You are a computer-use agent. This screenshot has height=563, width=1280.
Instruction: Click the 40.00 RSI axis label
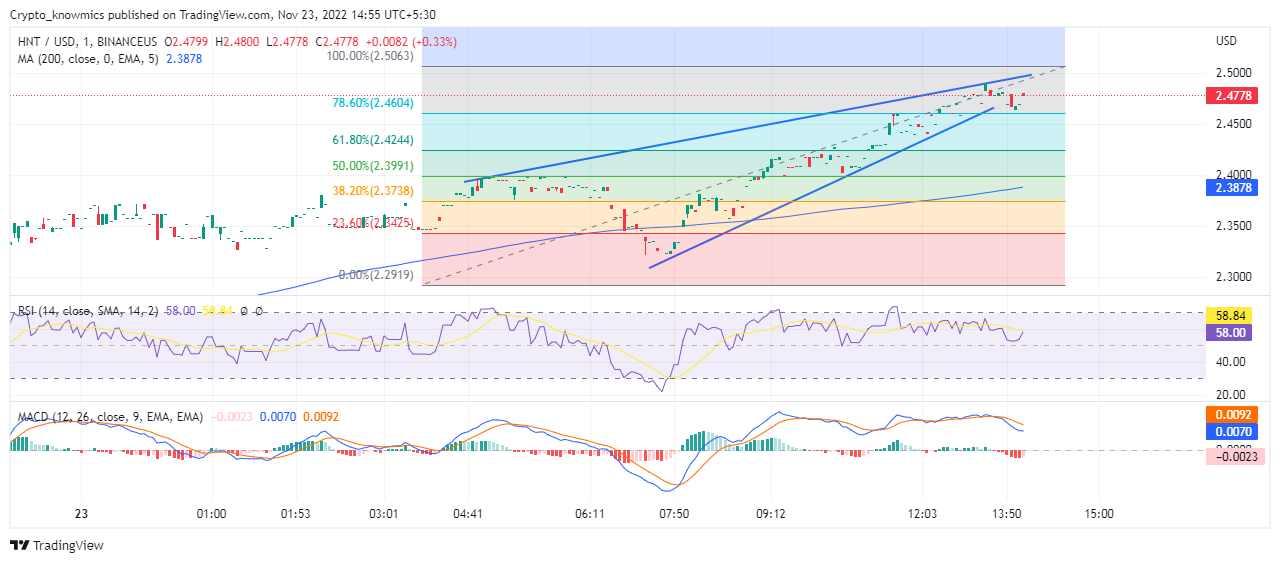(1229, 362)
